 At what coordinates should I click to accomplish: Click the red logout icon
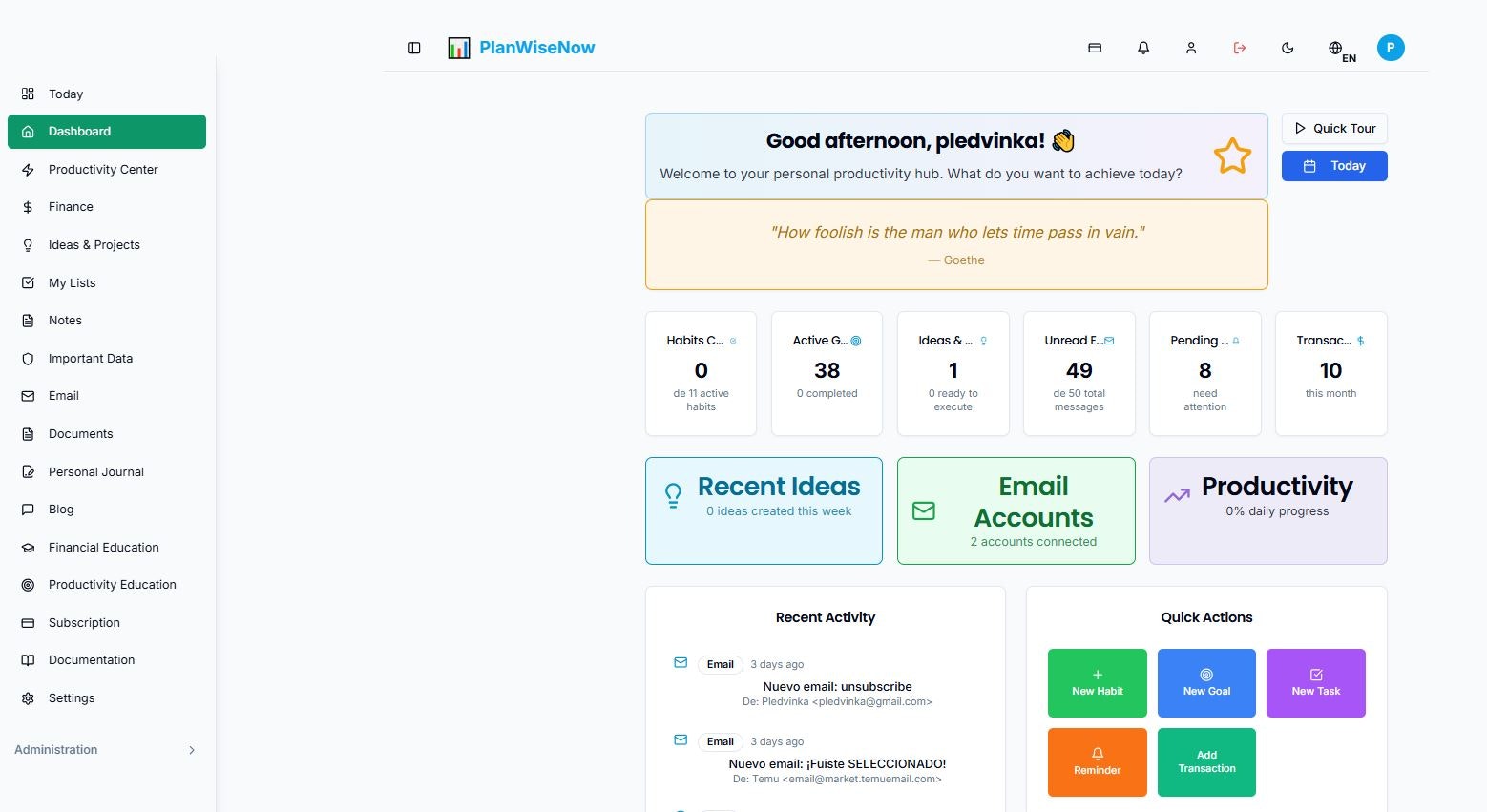(1239, 47)
